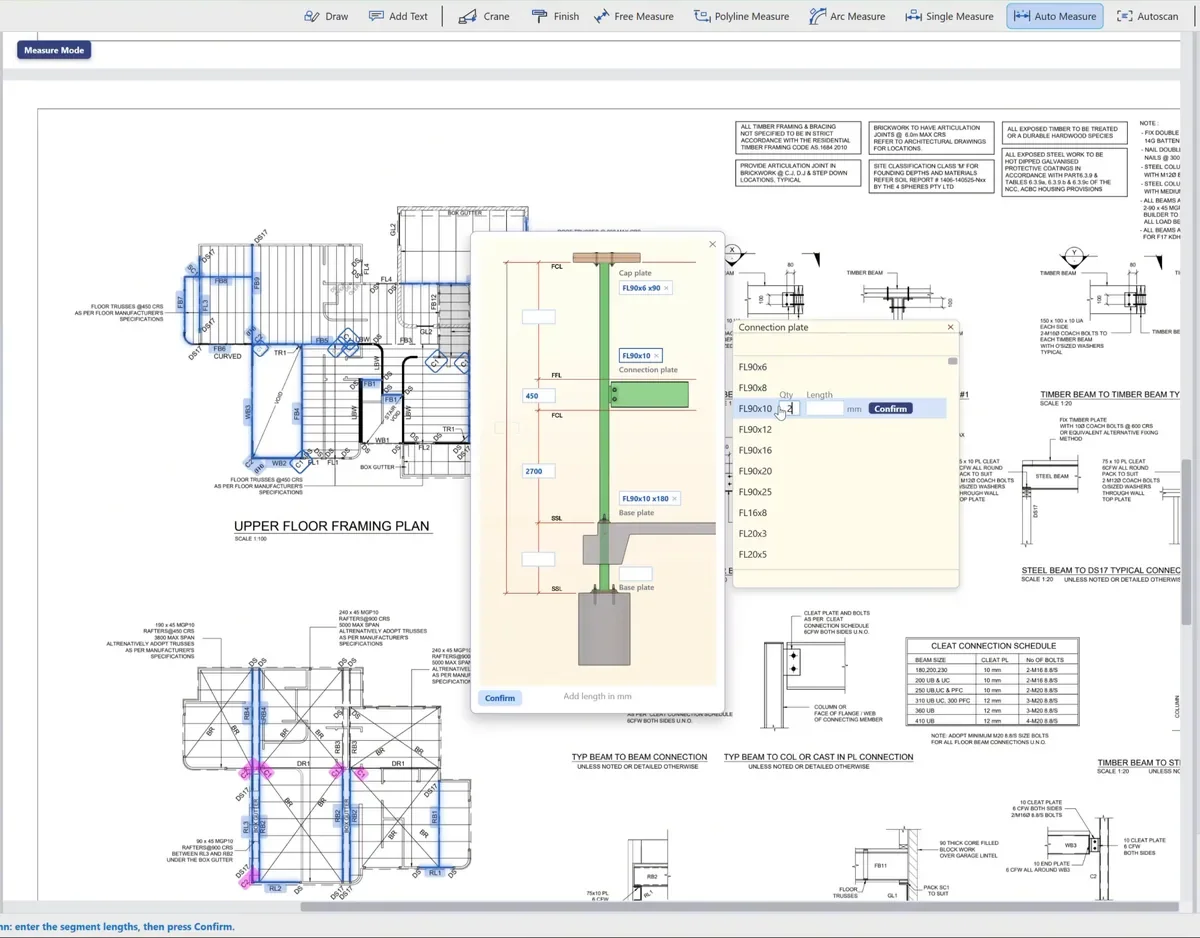Confirm the FL90x10 quantity and length
This screenshot has width=1200, height=938.
[x=890, y=409]
